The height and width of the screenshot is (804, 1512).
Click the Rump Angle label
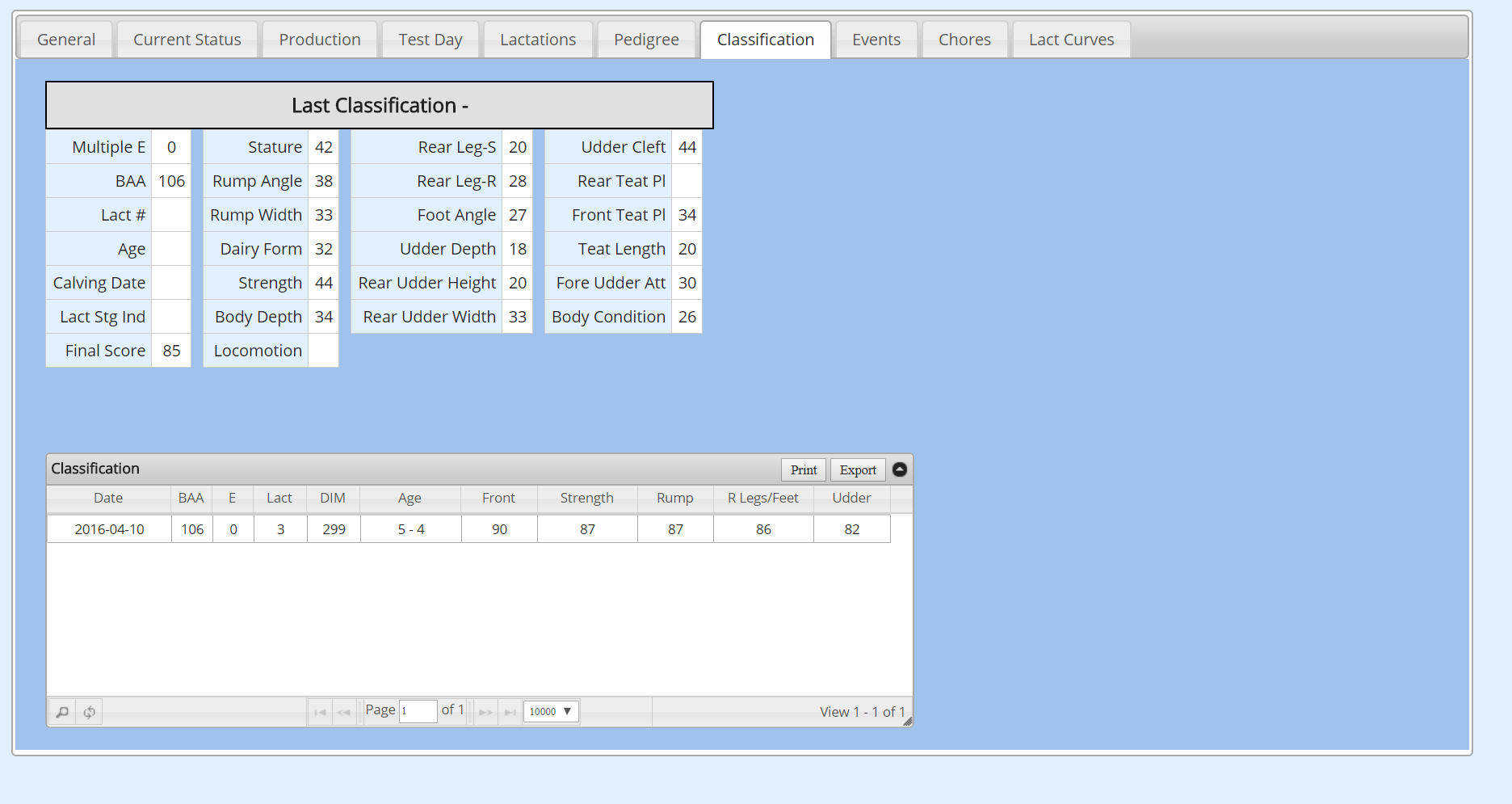(x=258, y=181)
